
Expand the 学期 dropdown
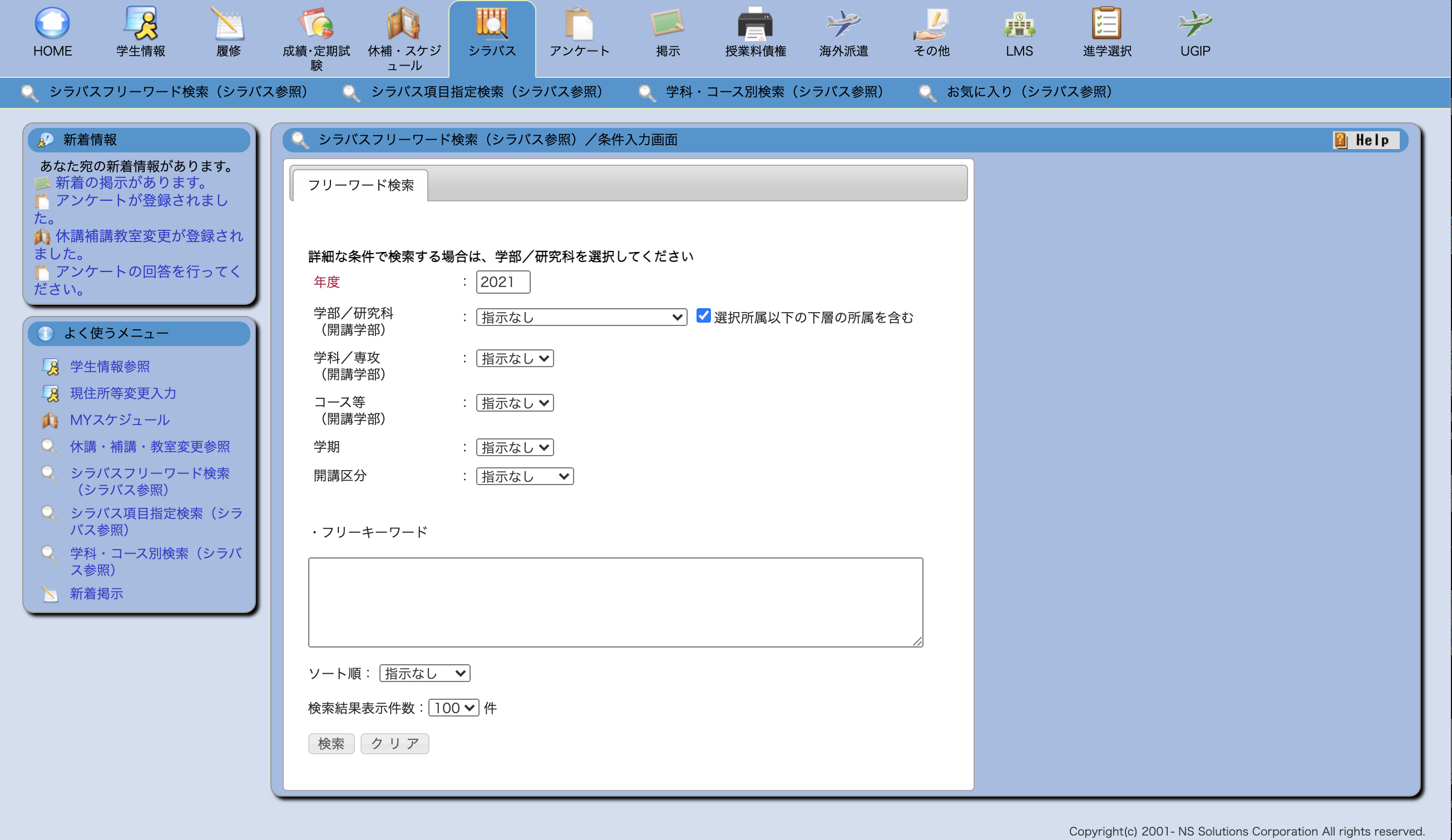(515, 447)
